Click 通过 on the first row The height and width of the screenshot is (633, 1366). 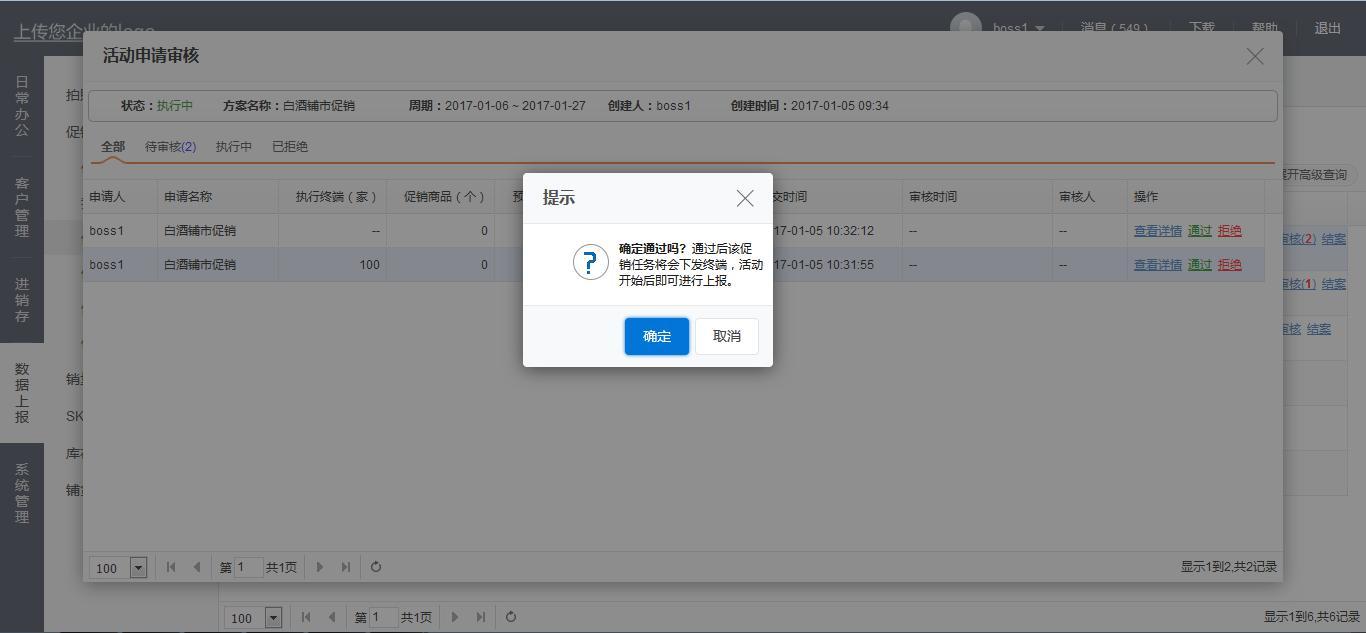[x=1199, y=231]
